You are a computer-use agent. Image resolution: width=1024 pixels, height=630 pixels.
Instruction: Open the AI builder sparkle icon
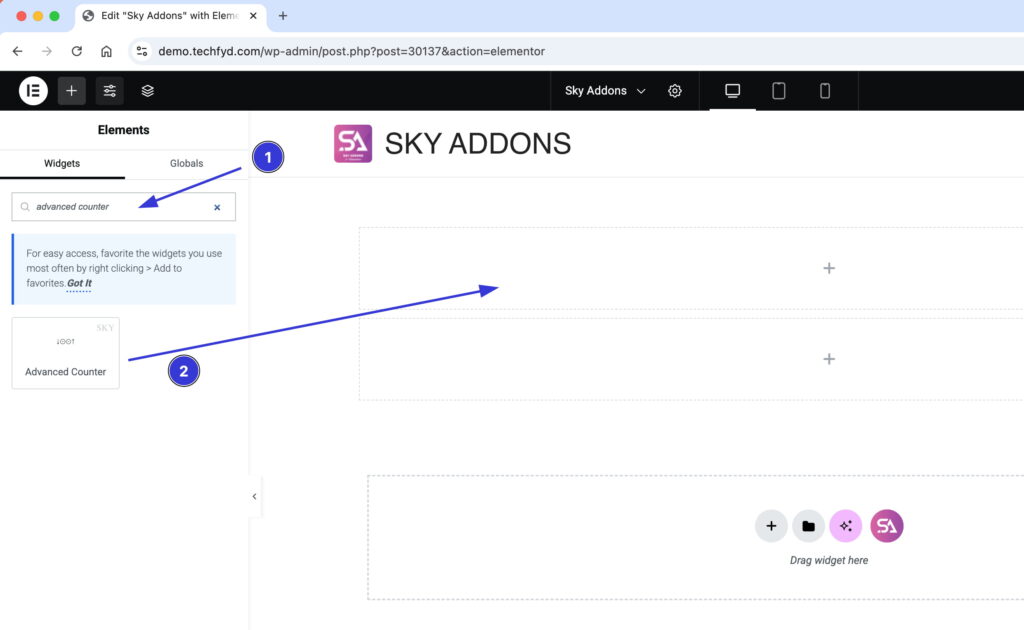click(x=846, y=526)
